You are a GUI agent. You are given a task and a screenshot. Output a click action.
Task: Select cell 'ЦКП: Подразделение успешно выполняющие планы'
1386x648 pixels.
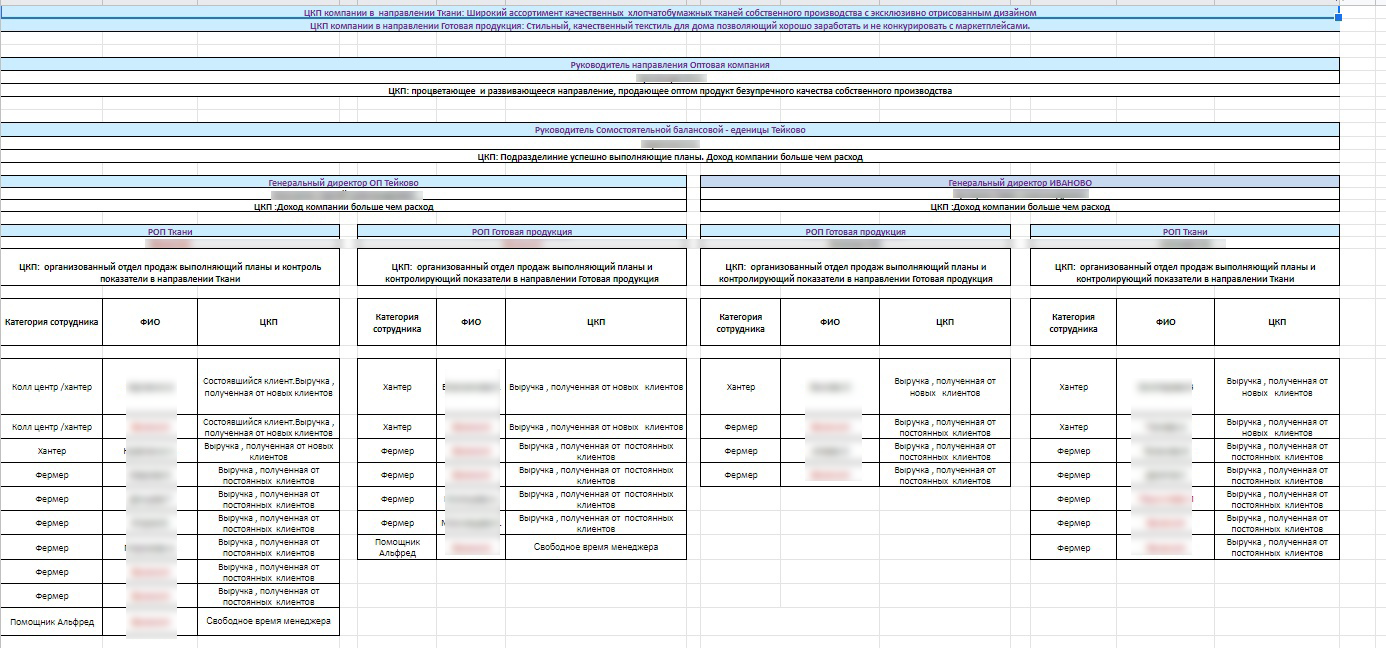click(x=669, y=157)
